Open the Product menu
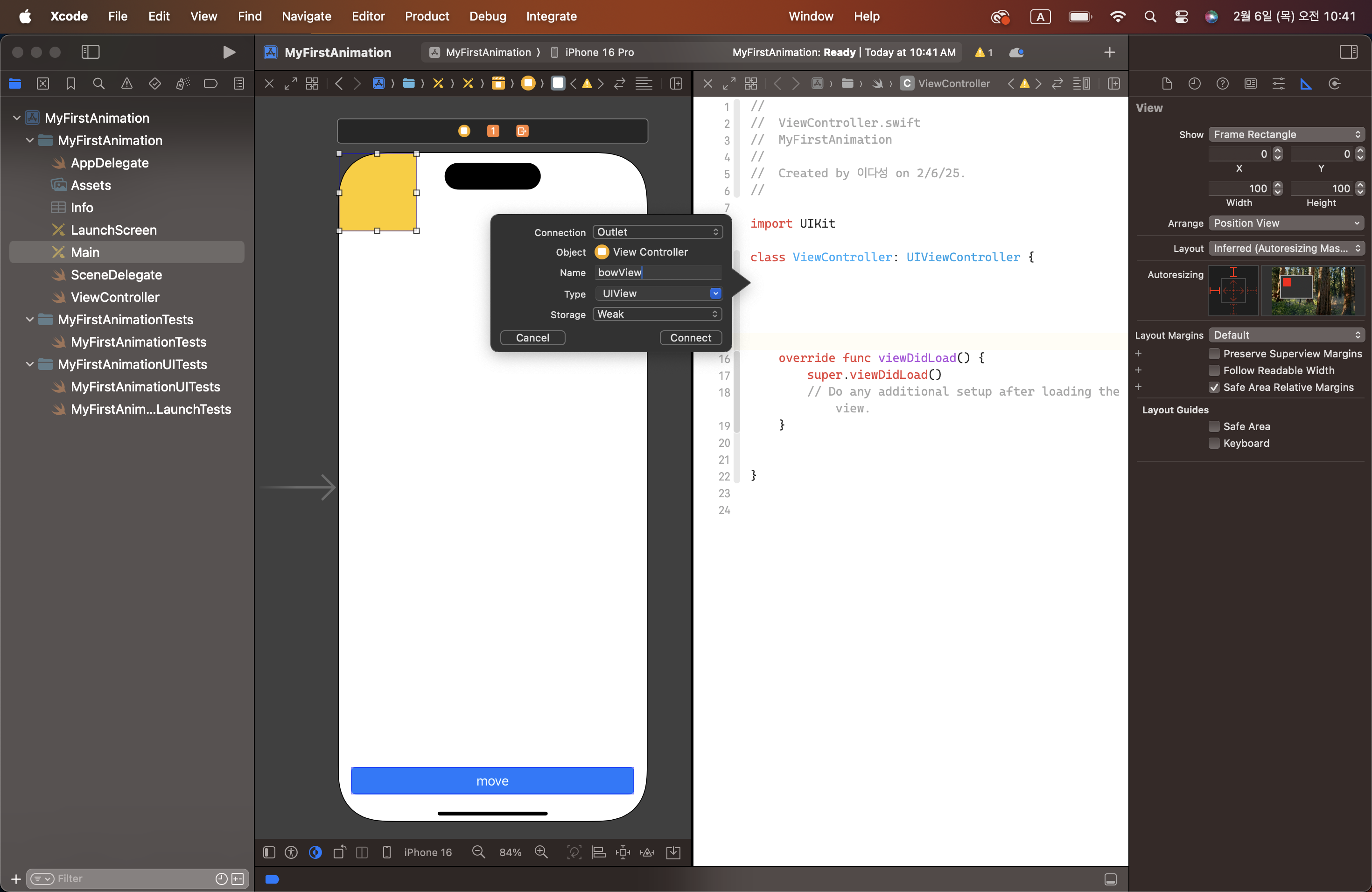The width and height of the screenshot is (1372, 892). tap(427, 16)
